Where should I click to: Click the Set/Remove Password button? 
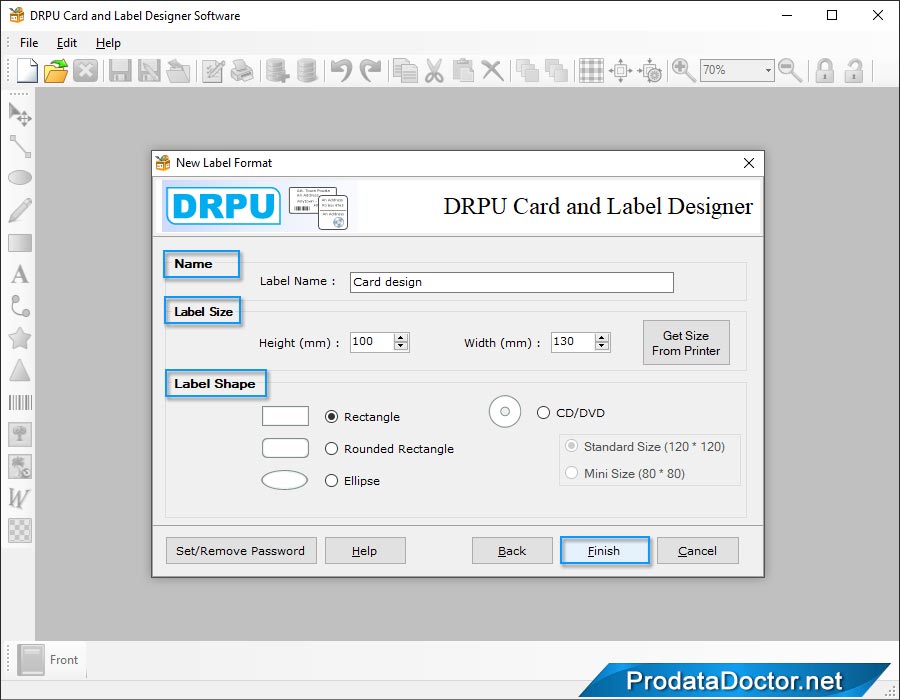(241, 551)
